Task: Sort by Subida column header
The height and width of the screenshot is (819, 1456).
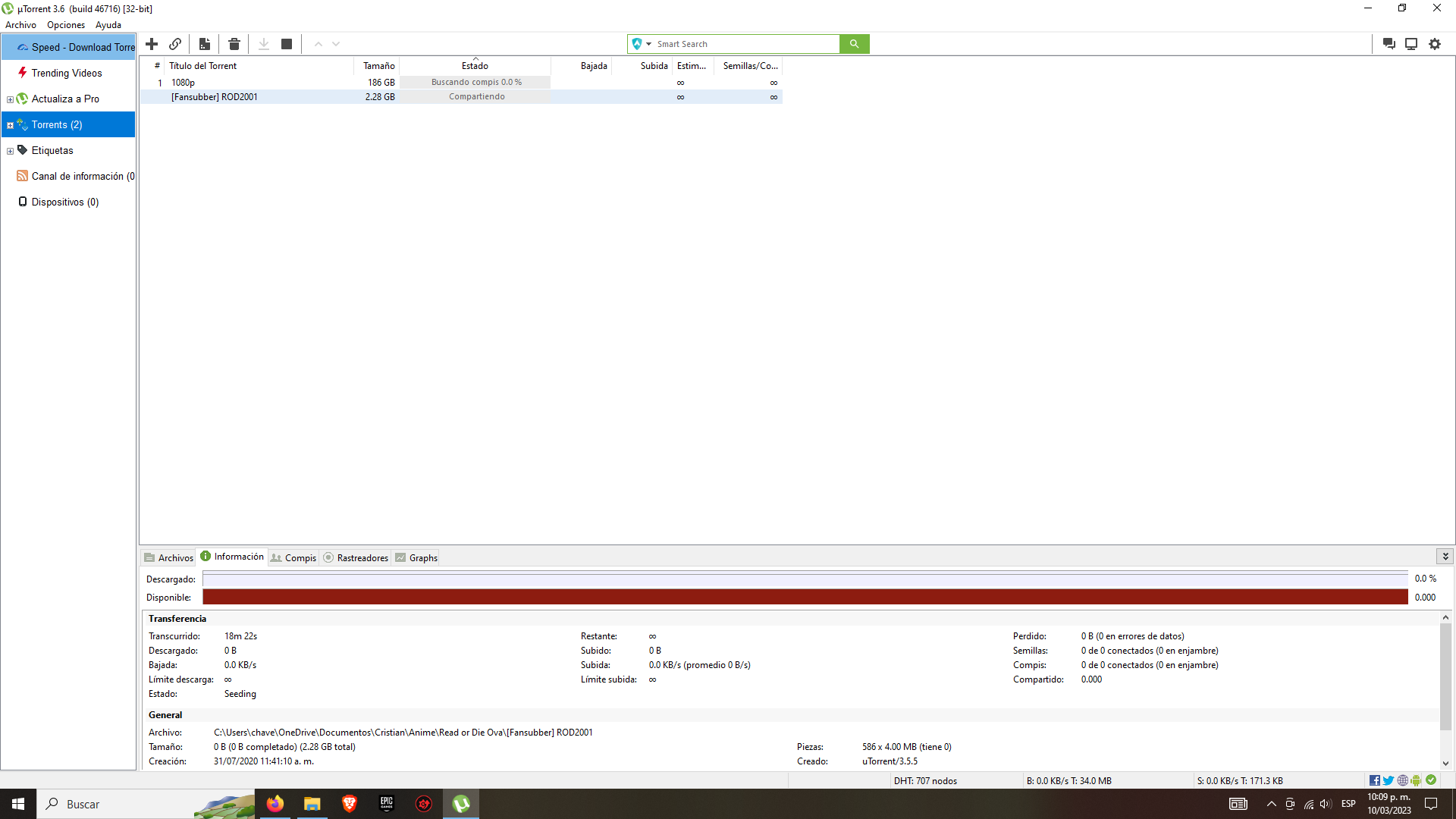Action: click(642, 66)
